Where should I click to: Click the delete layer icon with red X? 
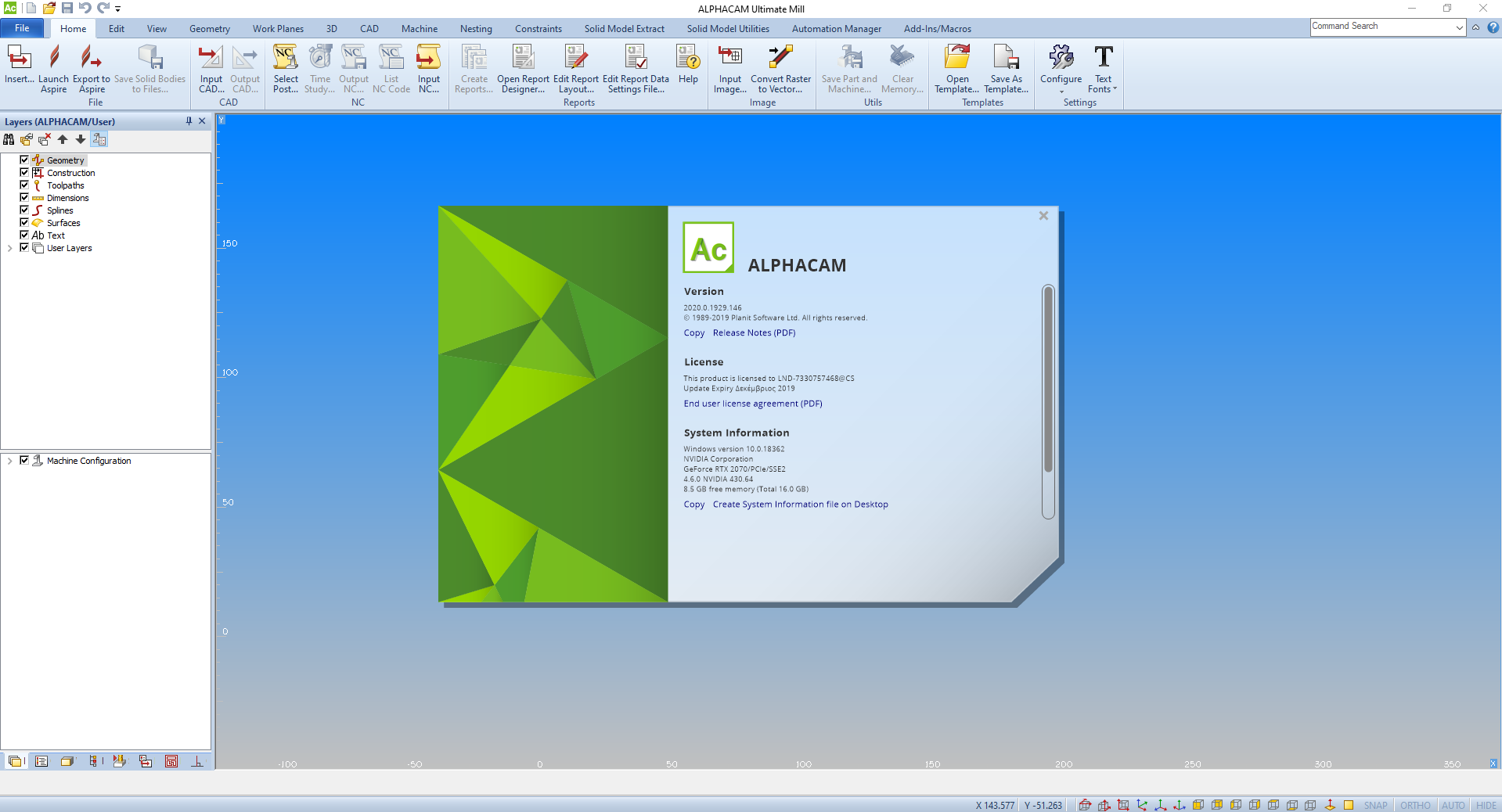click(x=45, y=139)
